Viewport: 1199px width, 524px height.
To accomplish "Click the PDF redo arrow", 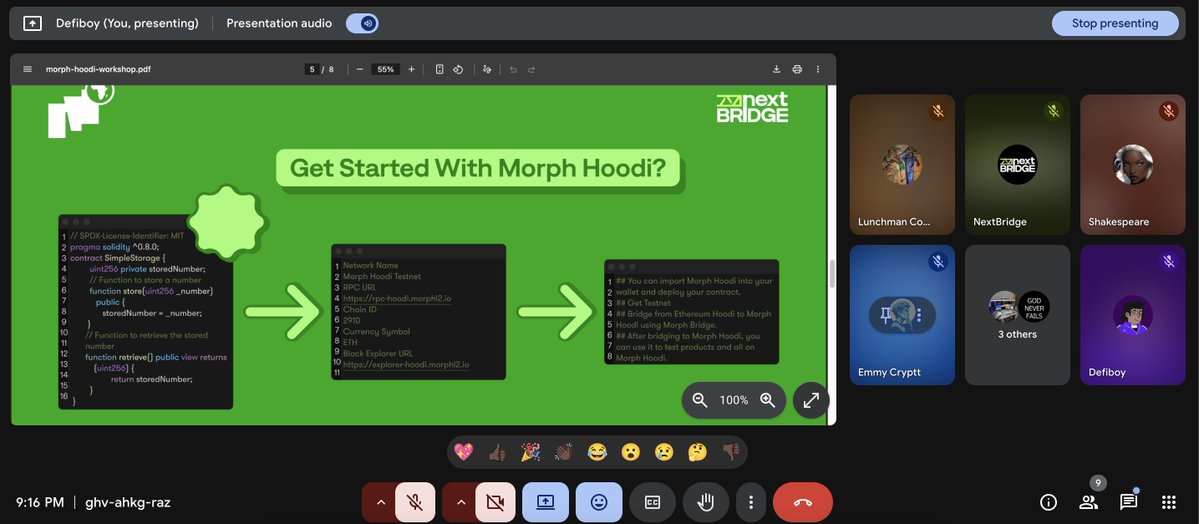I will point(531,69).
